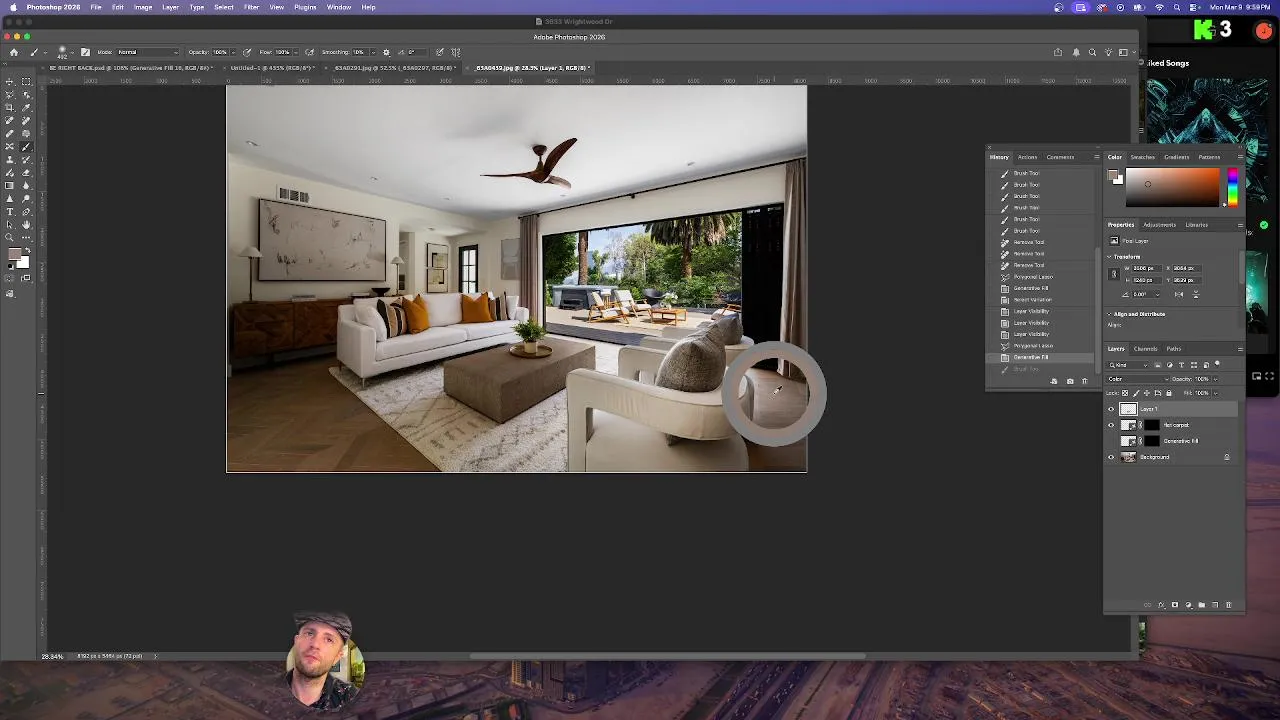
Task: Select the Gradient tool
Action: point(9,185)
